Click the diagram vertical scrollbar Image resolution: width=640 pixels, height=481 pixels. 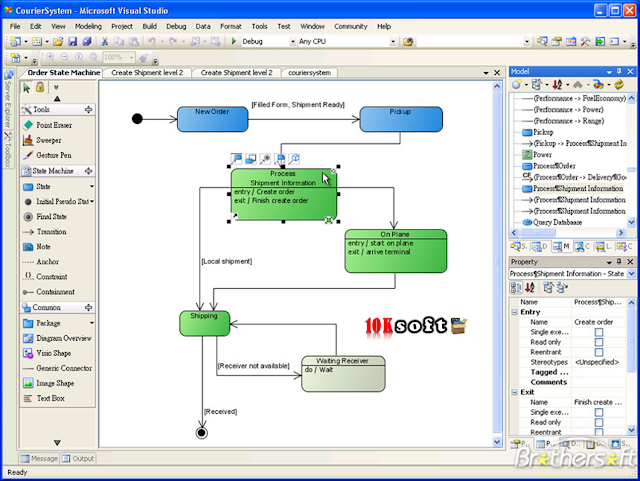tap(497, 264)
